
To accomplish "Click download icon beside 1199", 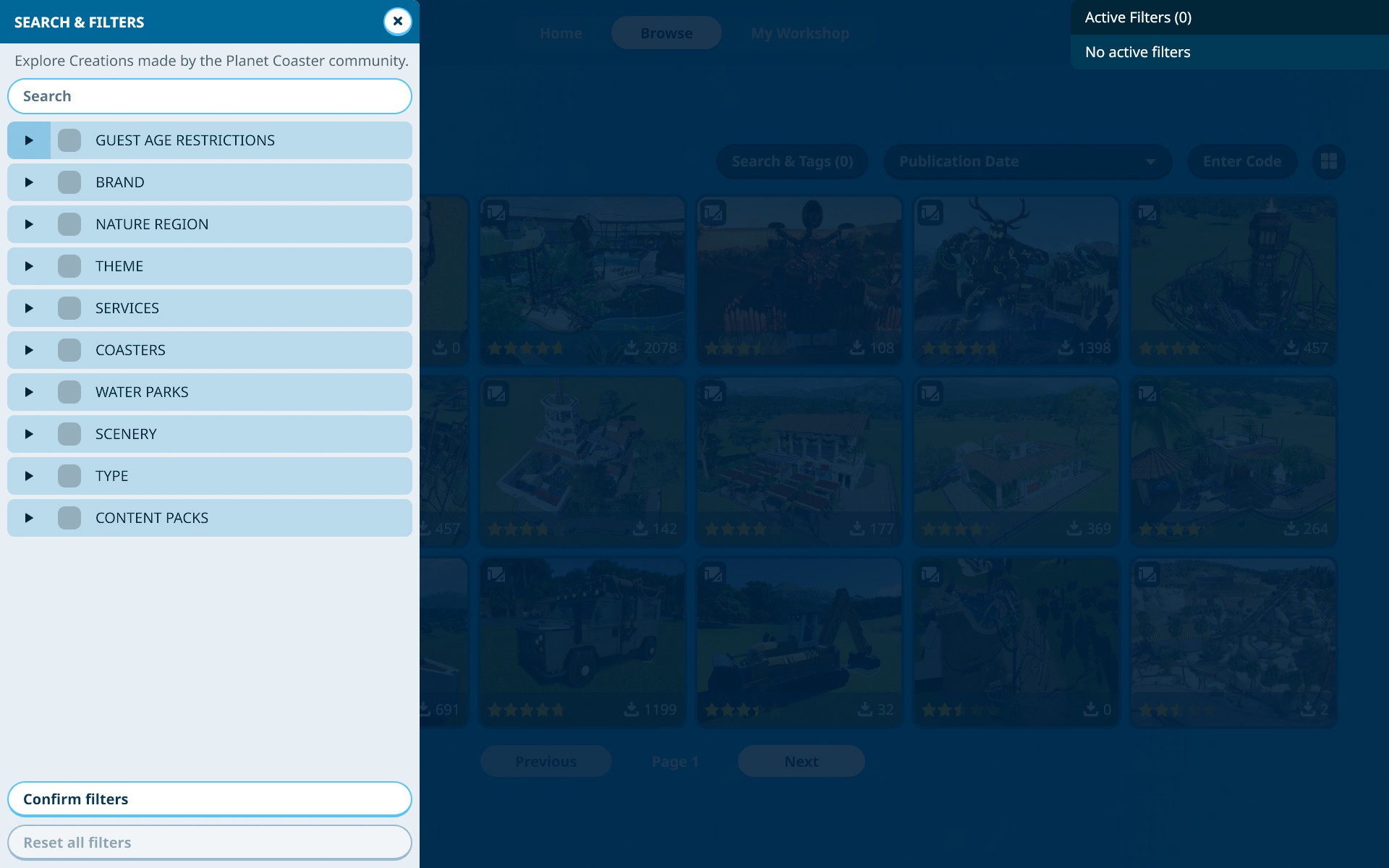I will 632,710.
